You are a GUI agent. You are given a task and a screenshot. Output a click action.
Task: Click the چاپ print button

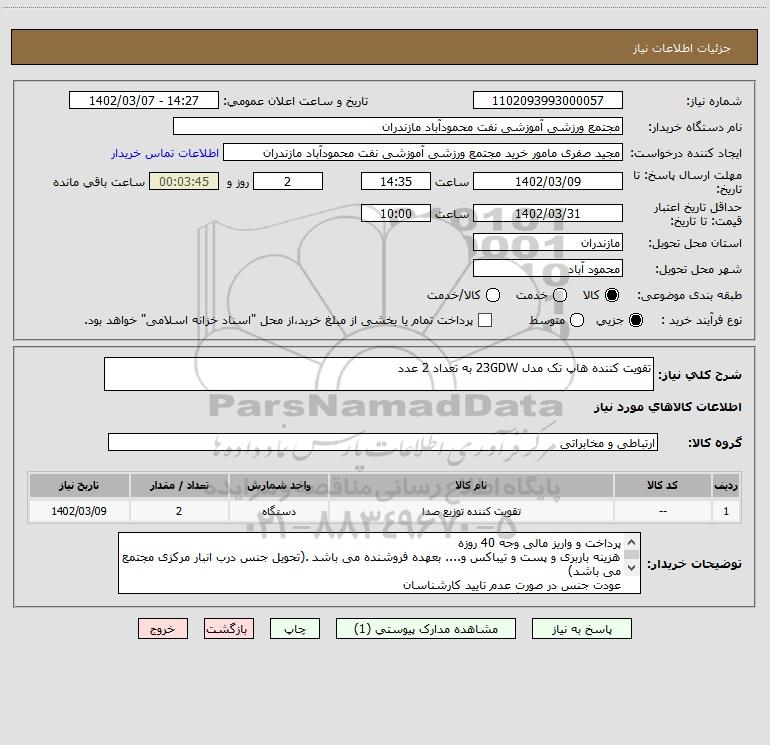[295, 629]
